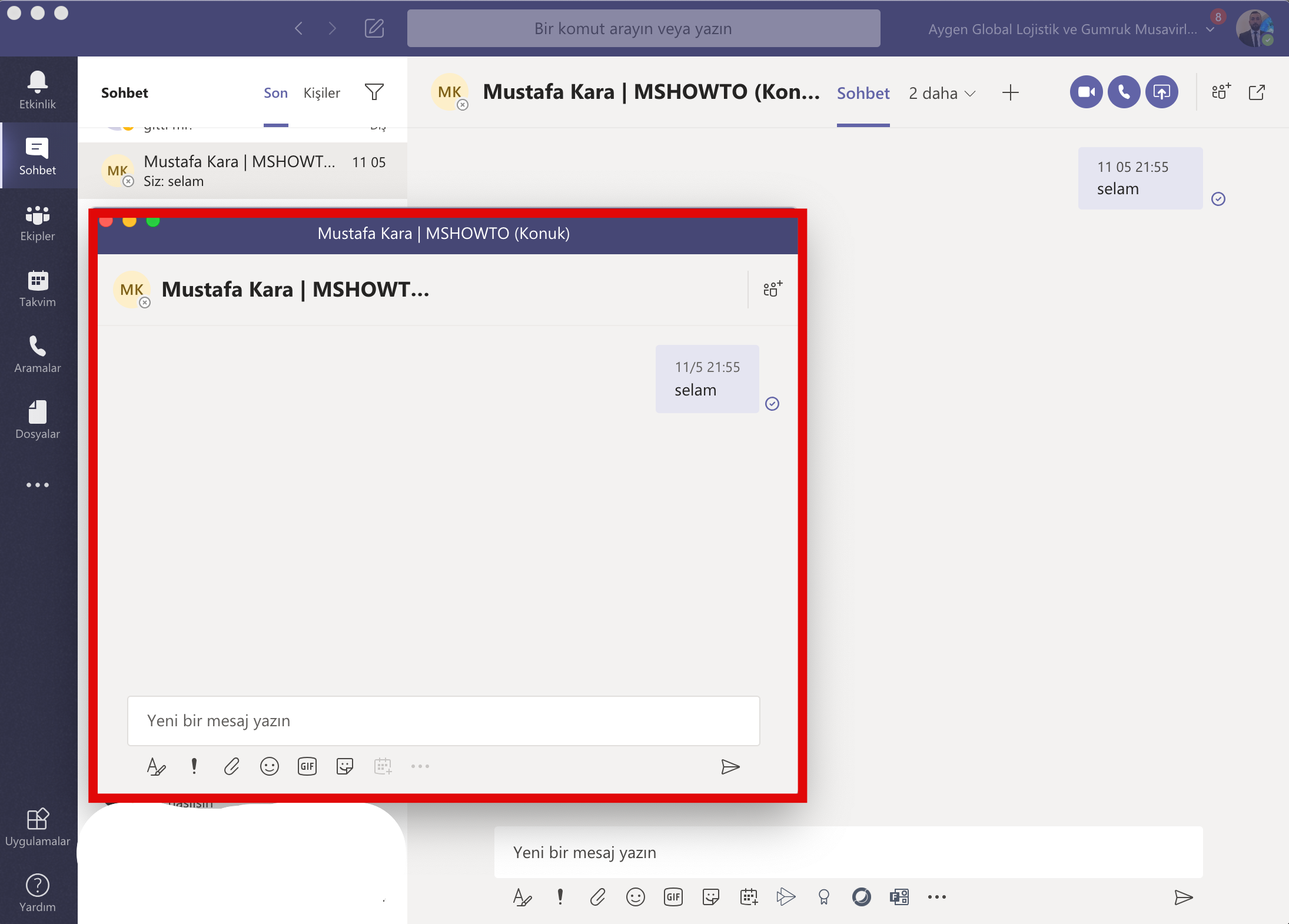Open the circular app icon in main compose bar
The image size is (1289, 924).
[x=862, y=897]
